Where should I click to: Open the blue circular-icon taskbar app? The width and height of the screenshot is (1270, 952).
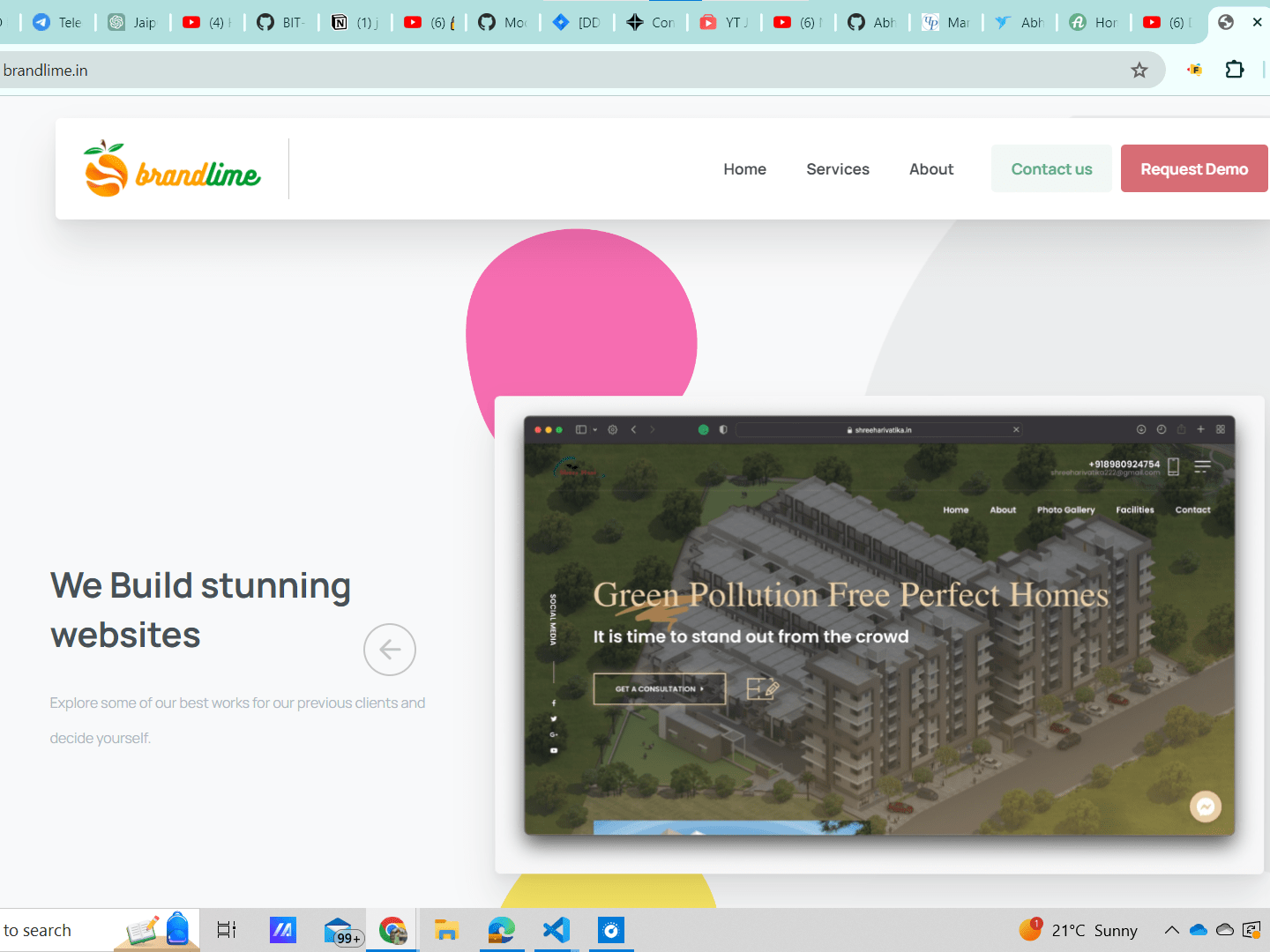(610, 930)
